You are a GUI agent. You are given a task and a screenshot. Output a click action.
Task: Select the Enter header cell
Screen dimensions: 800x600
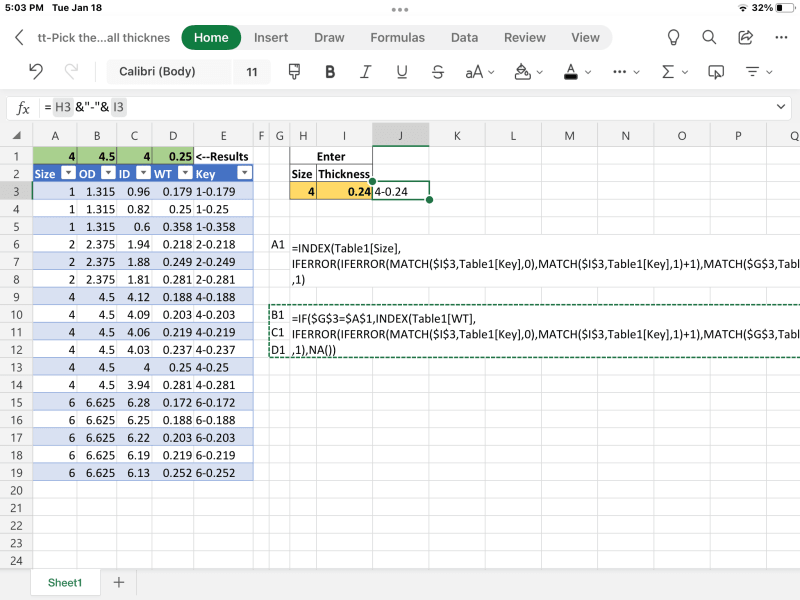(331, 156)
